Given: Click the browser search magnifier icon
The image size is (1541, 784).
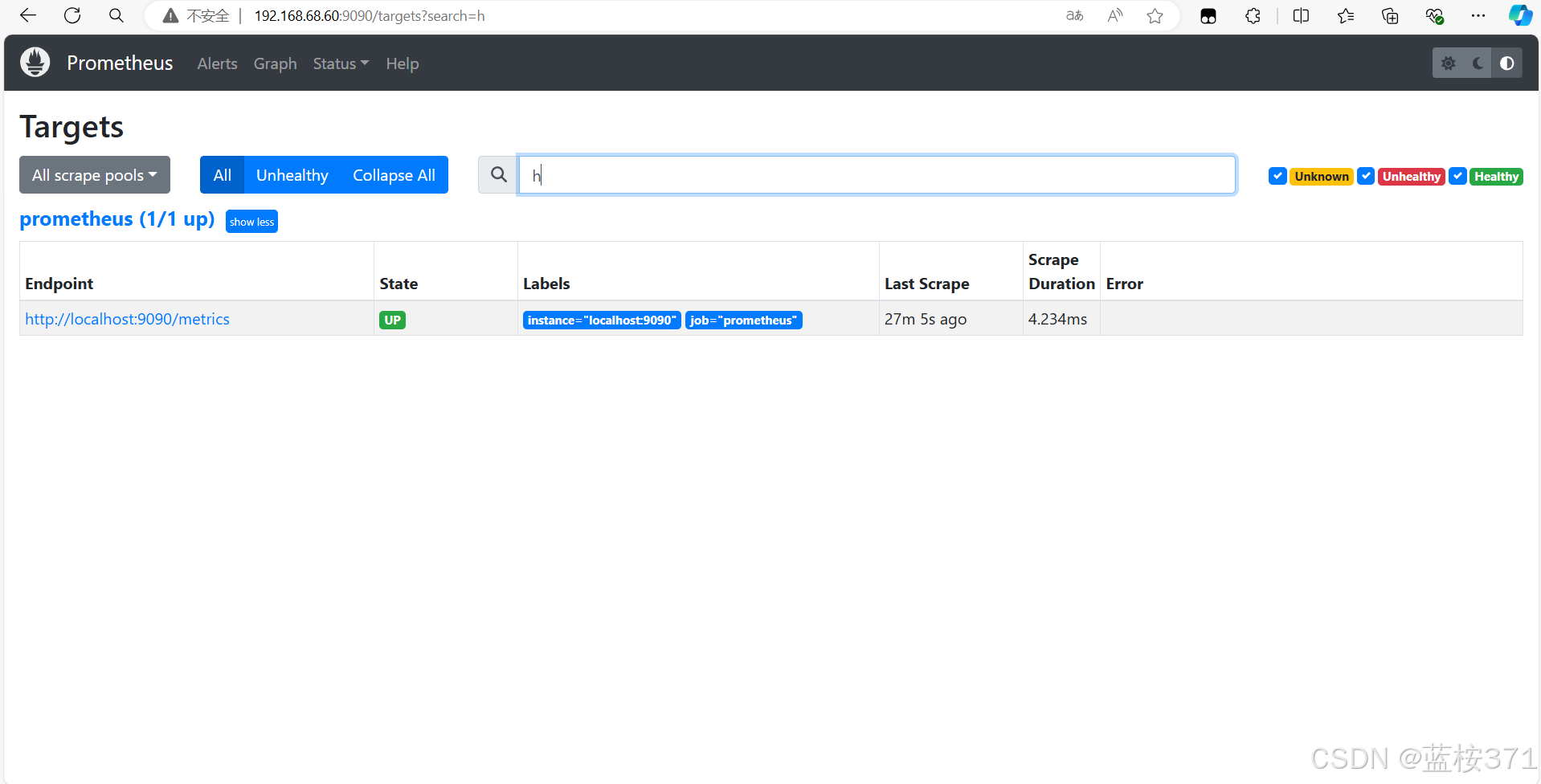Looking at the screenshot, I should tap(116, 15).
